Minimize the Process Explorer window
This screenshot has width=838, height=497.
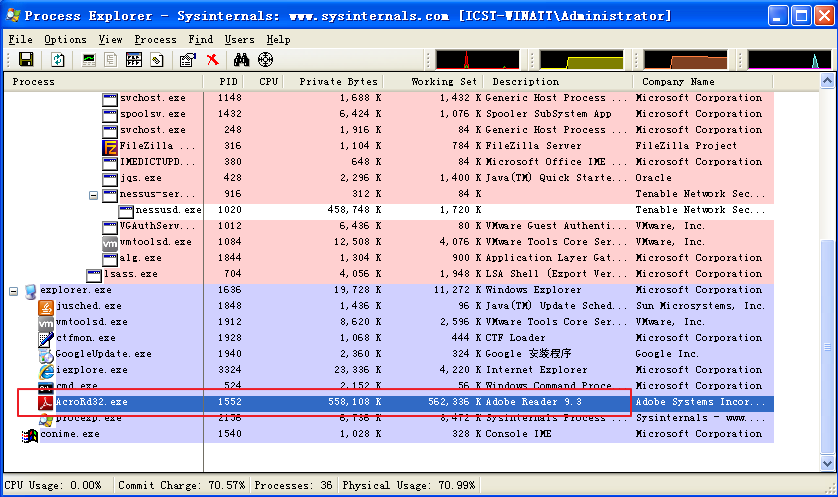click(778, 16)
